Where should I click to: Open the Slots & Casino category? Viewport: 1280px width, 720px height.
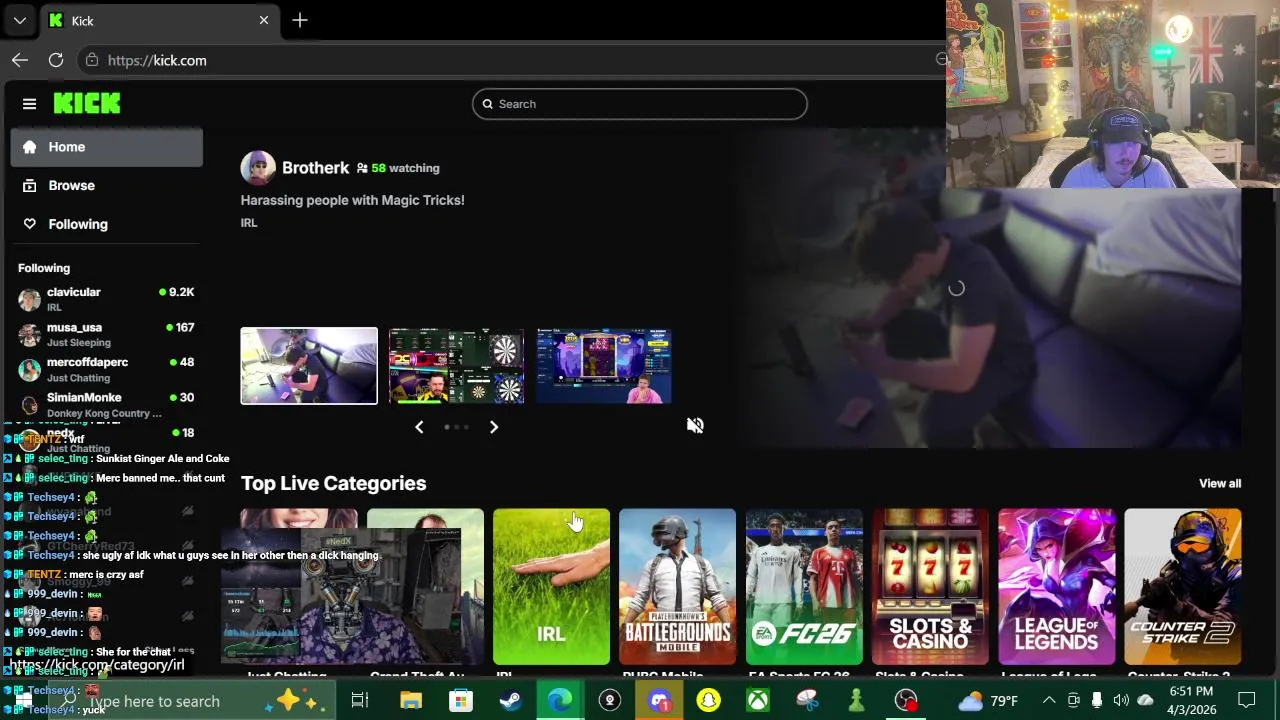point(930,587)
